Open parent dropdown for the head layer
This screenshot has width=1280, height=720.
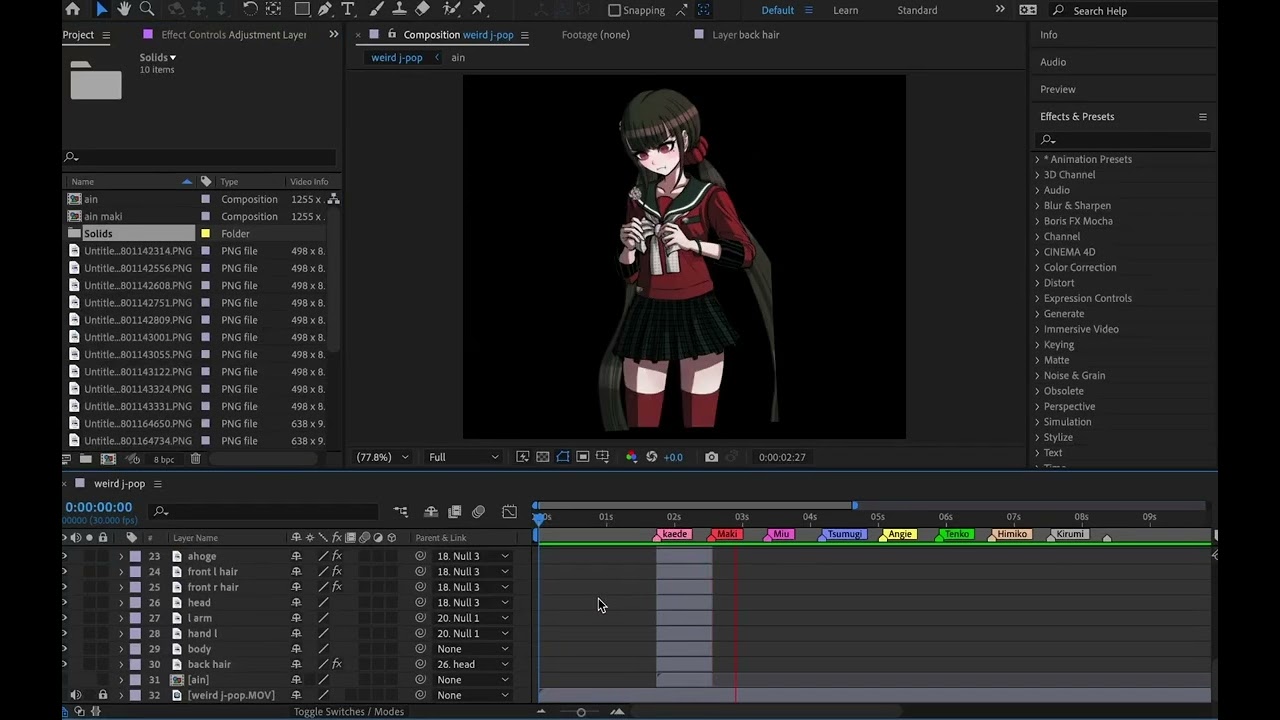[472, 603]
